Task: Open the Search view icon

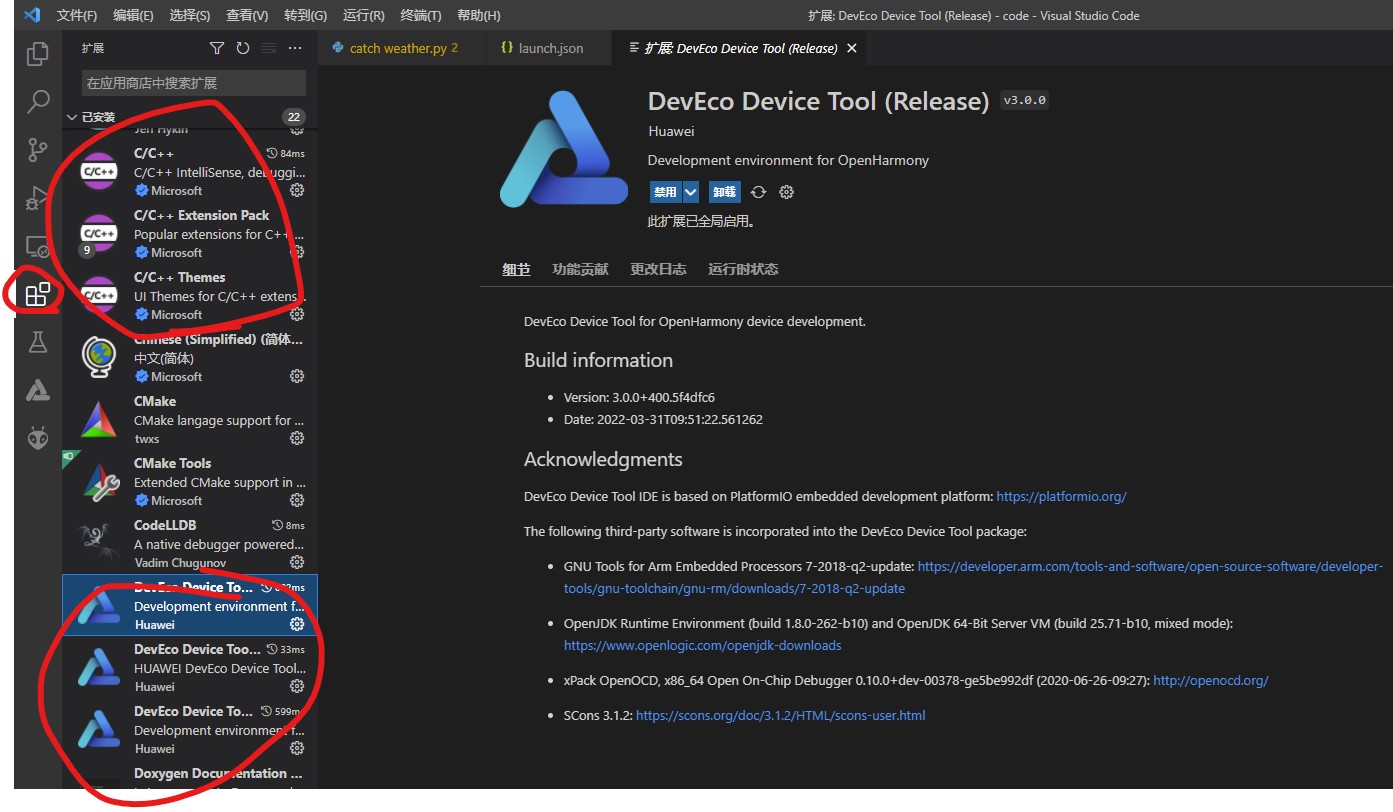Action: coord(37,101)
